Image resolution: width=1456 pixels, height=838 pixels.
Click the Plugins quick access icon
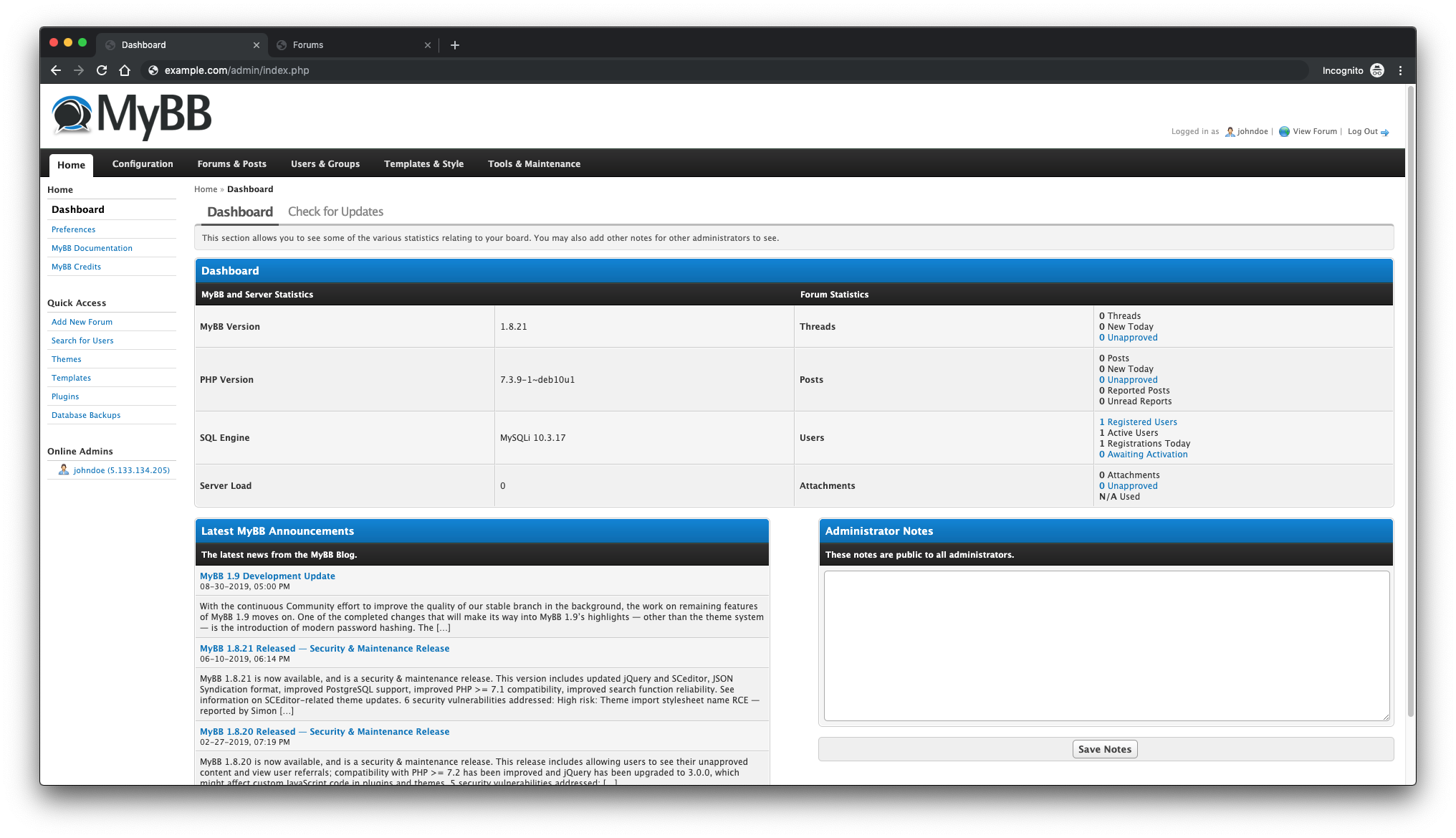(65, 396)
